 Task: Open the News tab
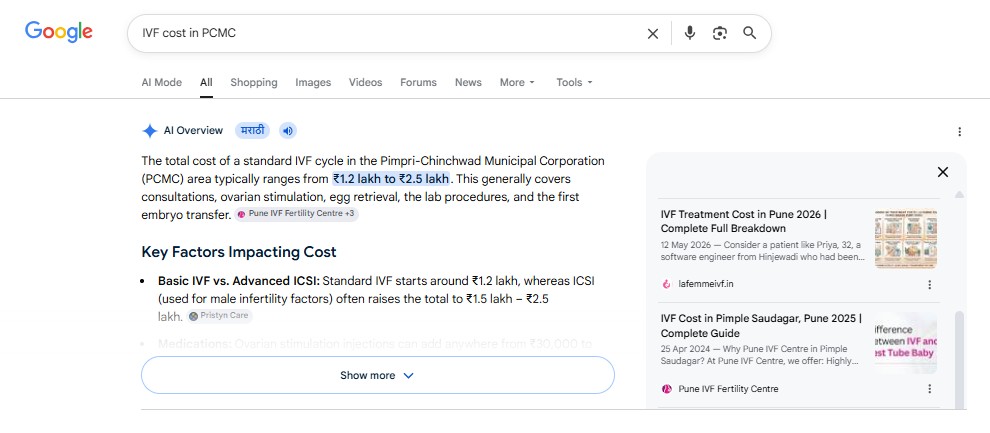(468, 82)
